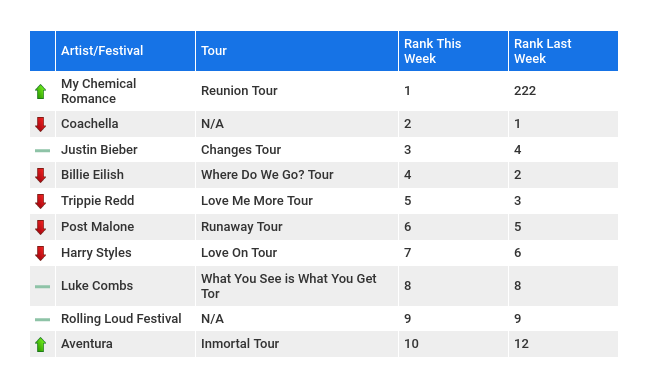Select What You See is What You Get cell

pos(297,286)
